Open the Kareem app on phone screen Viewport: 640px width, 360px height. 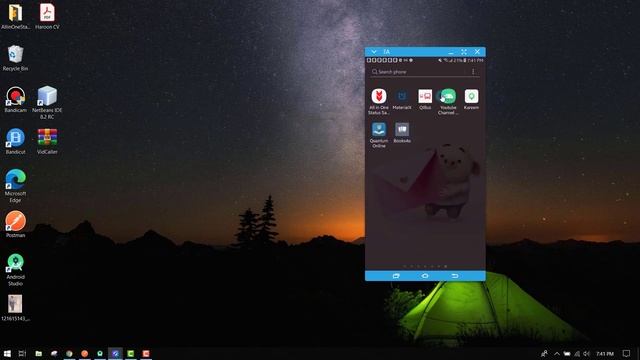471,99
